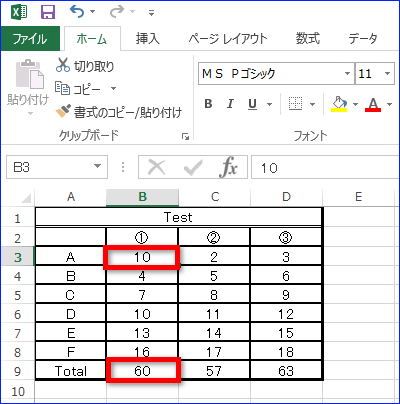Toggle Underline formatting
The image size is (400, 404).
252,104
